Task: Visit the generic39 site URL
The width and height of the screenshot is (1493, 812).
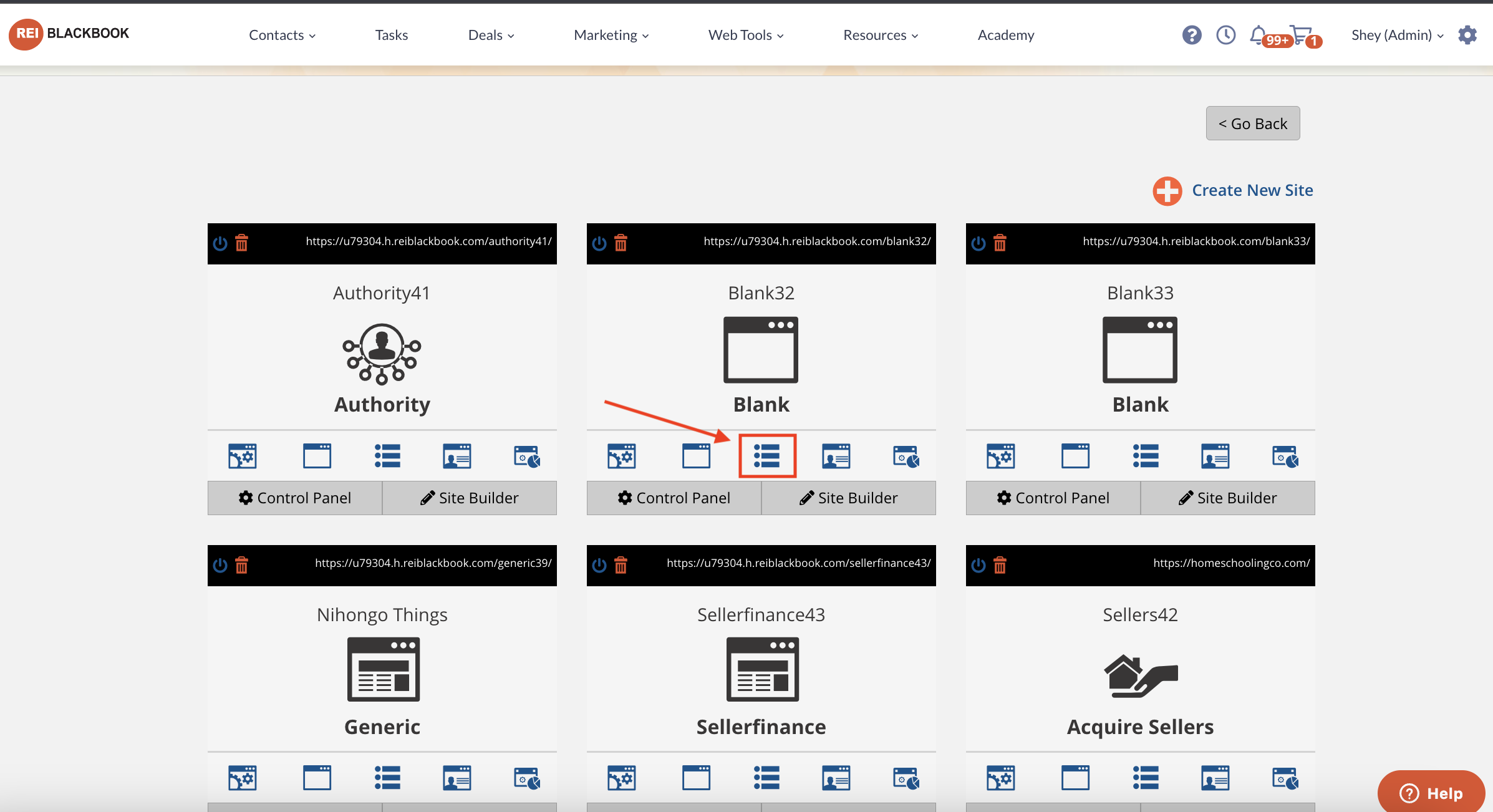Action: (x=433, y=563)
